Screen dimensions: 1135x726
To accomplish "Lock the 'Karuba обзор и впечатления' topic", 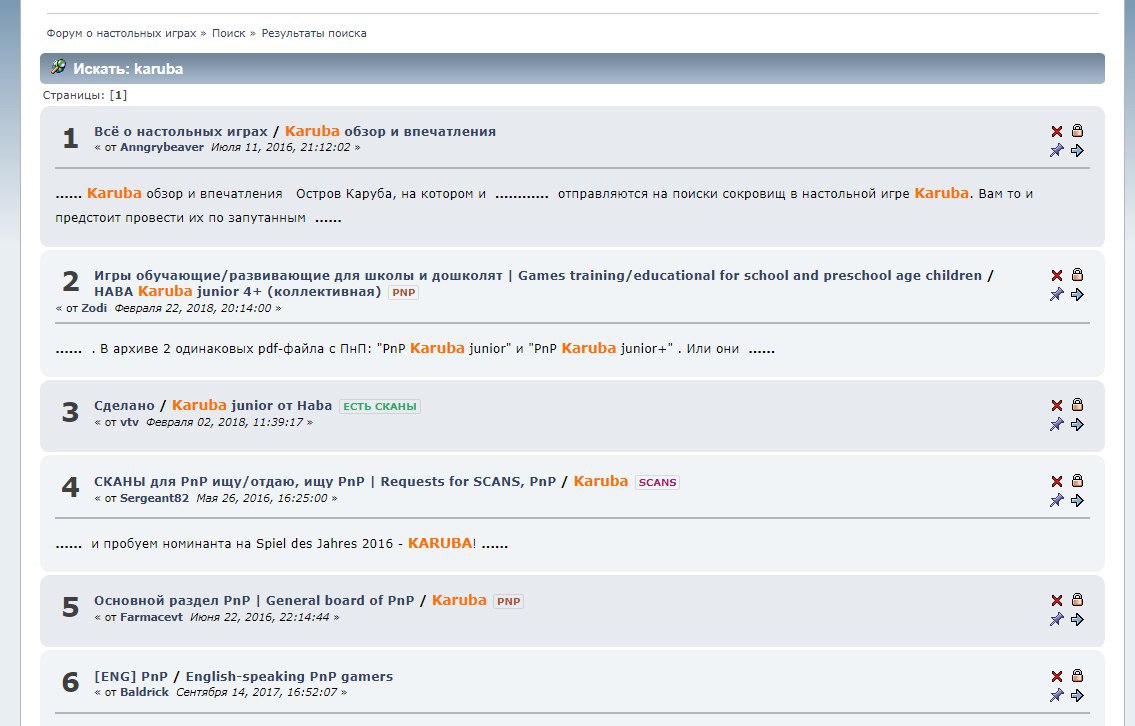I will tap(1077, 130).
